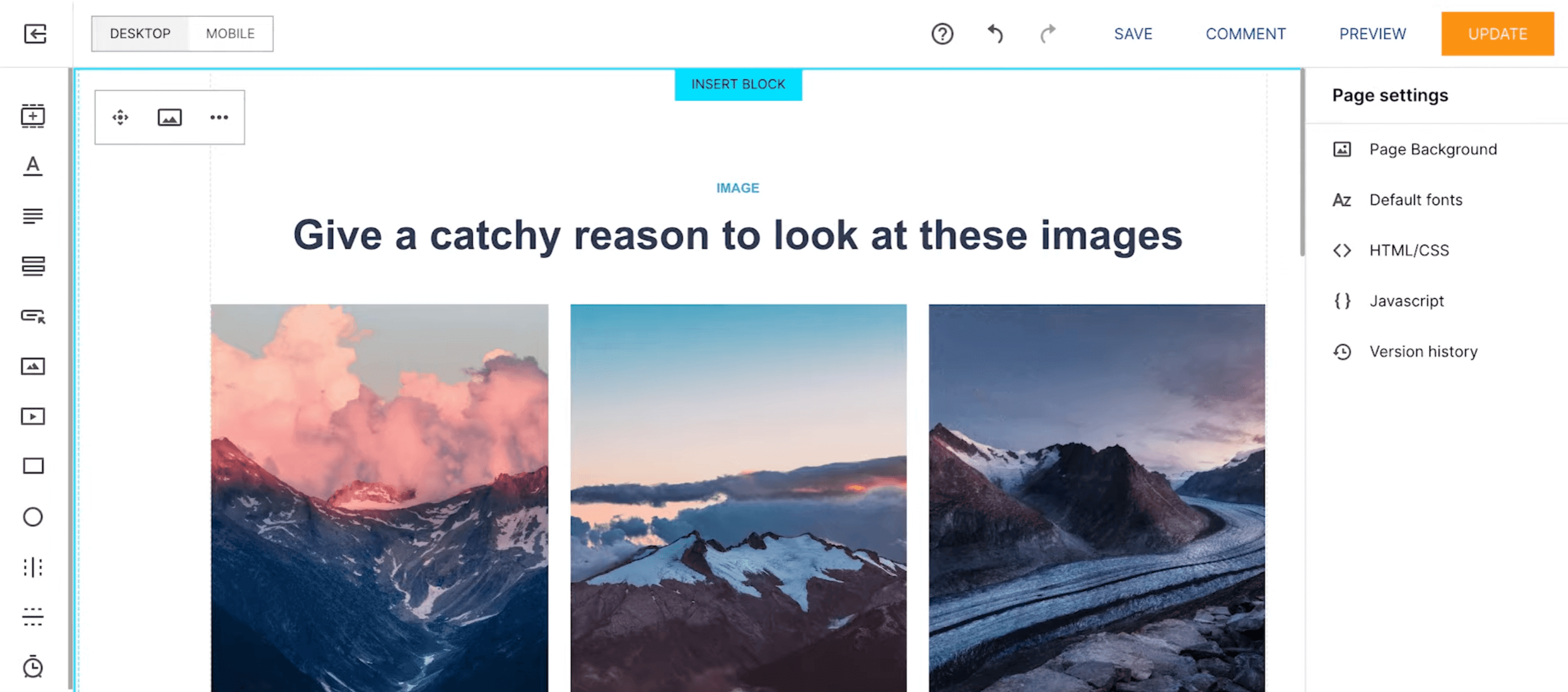Select the image panel sidebar icon
The height and width of the screenshot is (692, 1568).
pyautogui.click(x=33, y=366)
